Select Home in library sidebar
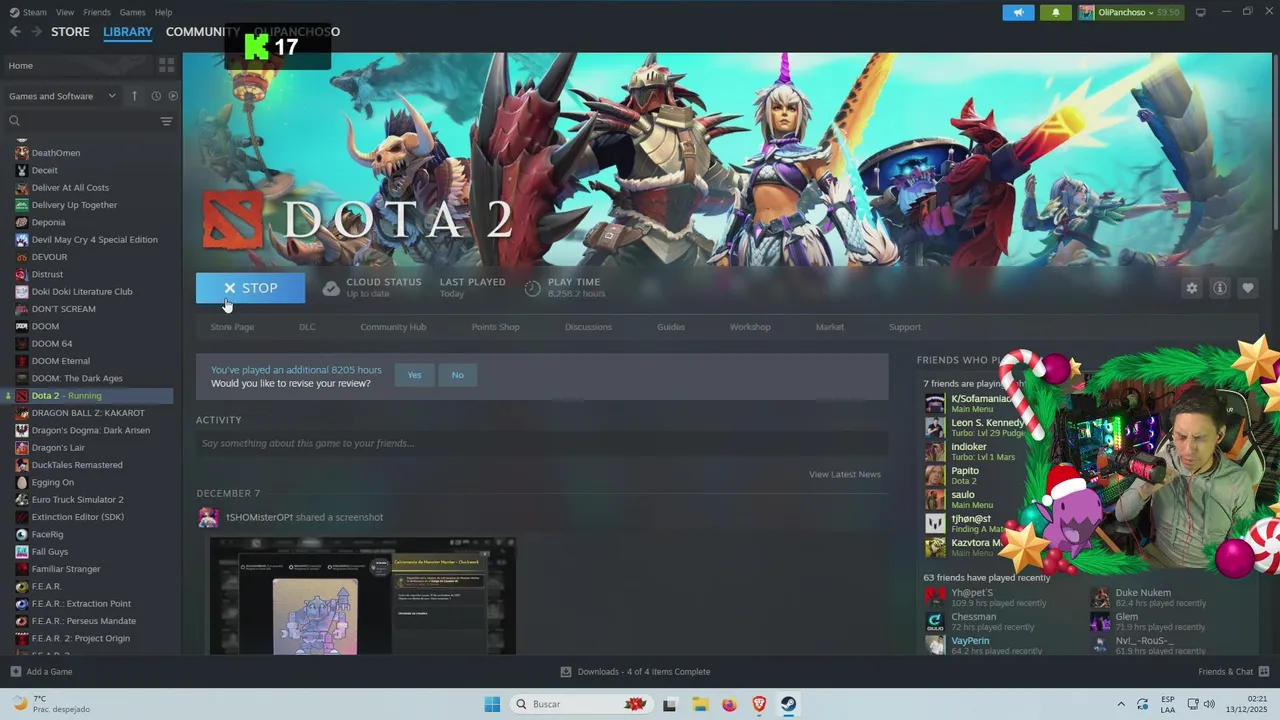This screenshot has width=1280, height=720. pos(78,65)
